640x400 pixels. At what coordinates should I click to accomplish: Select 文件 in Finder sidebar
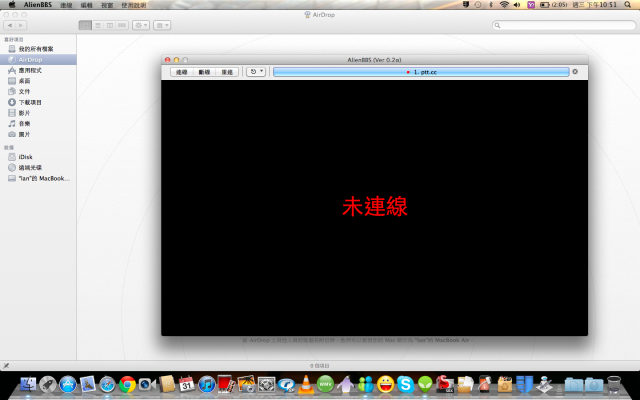coord(38,91)
